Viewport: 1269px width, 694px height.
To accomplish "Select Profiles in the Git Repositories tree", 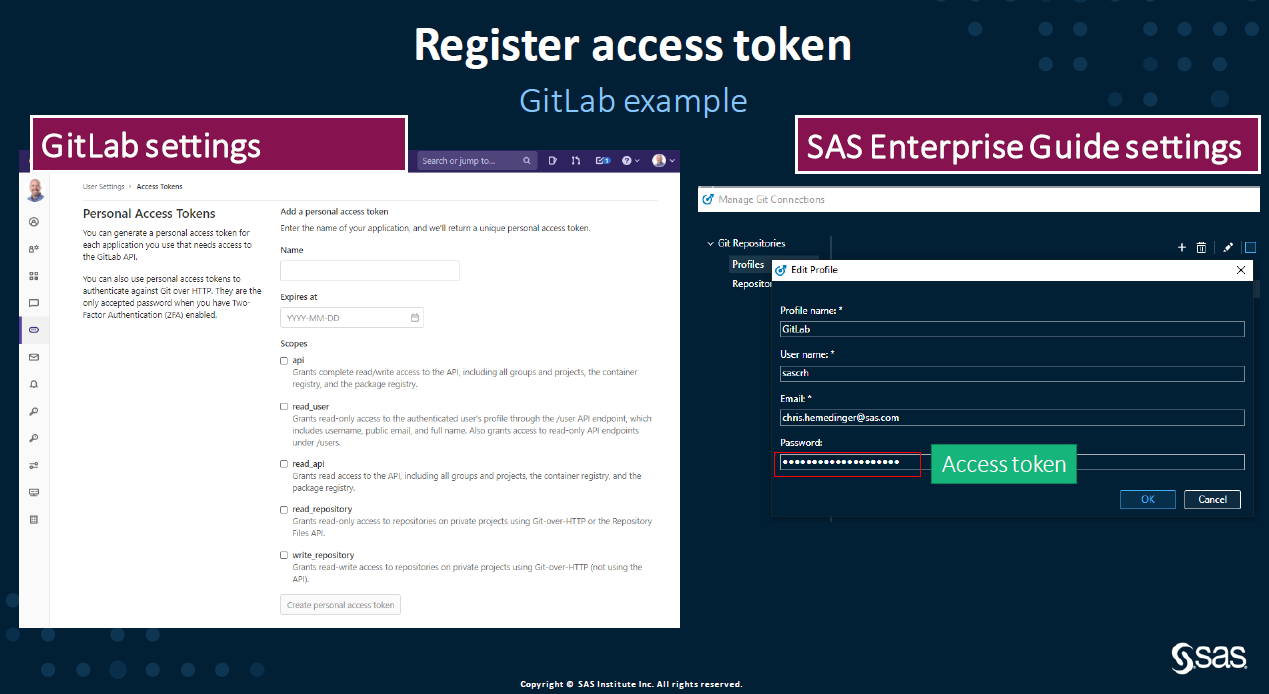I will pos(748,265).
